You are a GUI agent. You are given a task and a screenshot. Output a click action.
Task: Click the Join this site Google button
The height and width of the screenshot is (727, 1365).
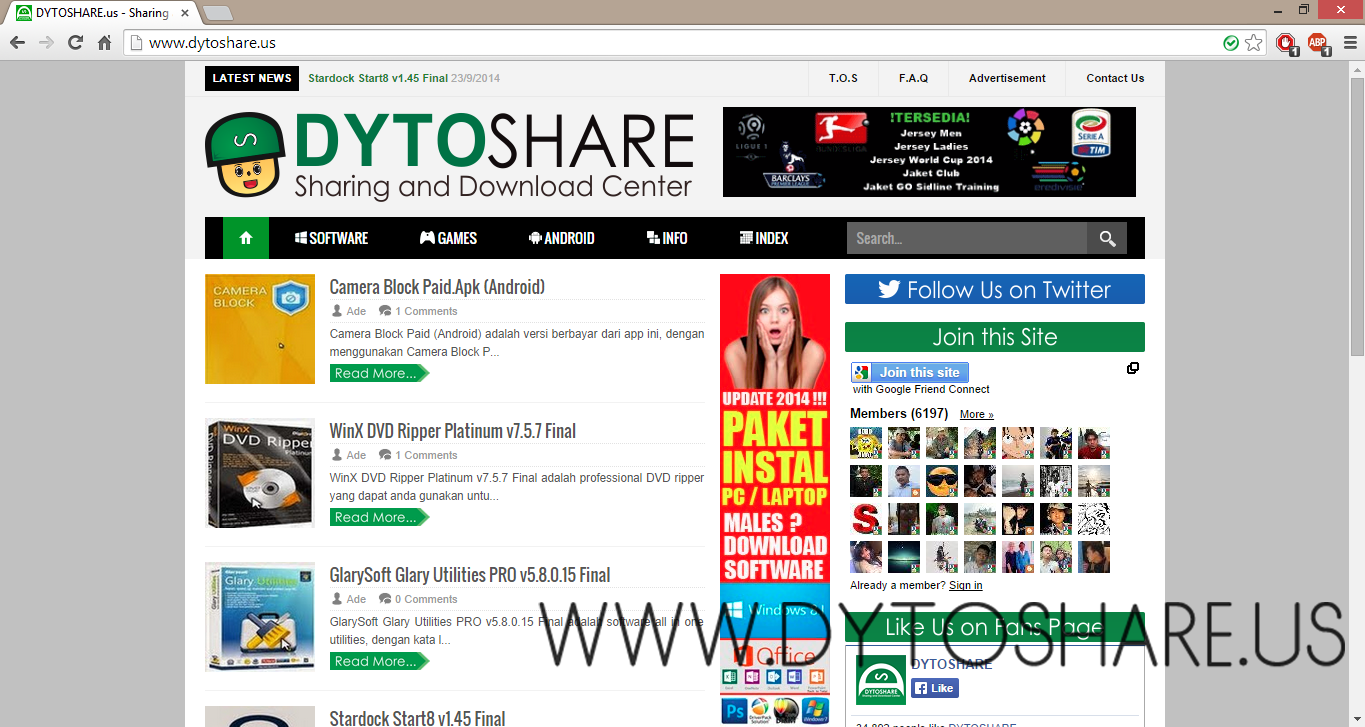(x=910, y=372)
